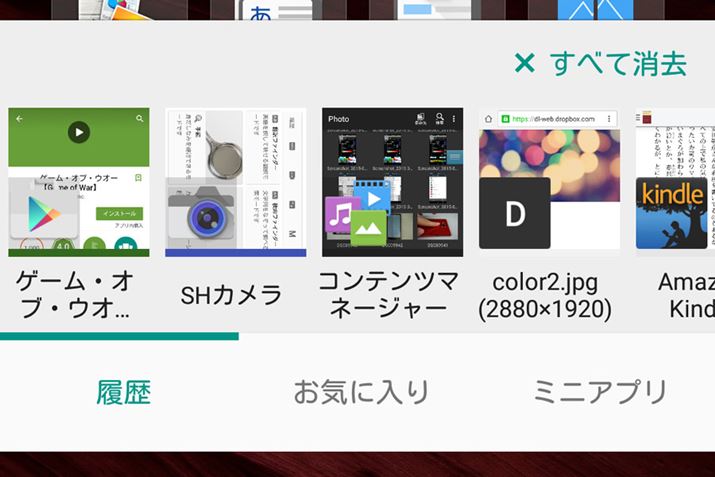Screen dimensions: 715x477
Task: Click the X icon beside すべて消去
Action: pos(524,64)
